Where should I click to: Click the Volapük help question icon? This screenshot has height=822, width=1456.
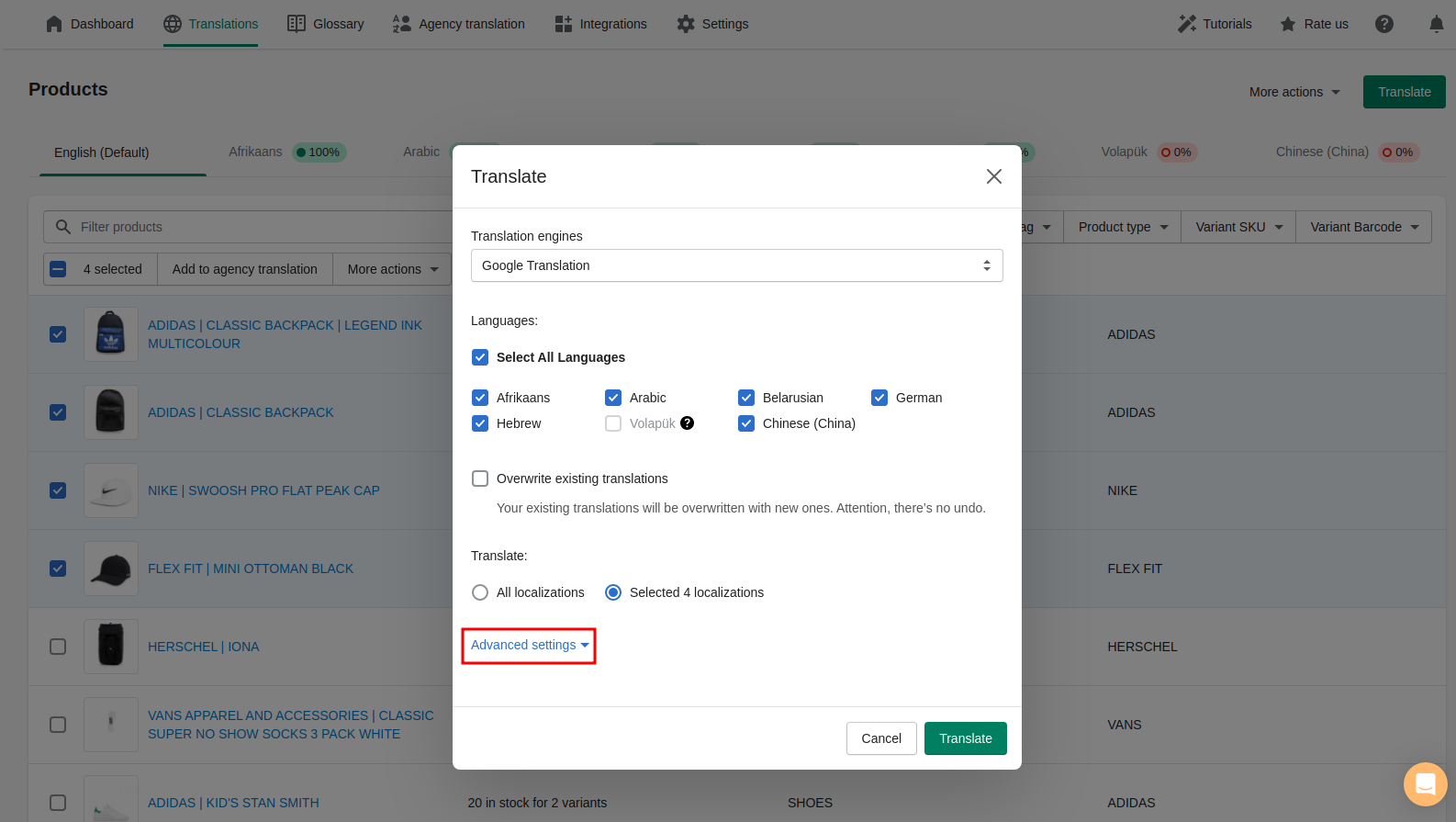688,423
